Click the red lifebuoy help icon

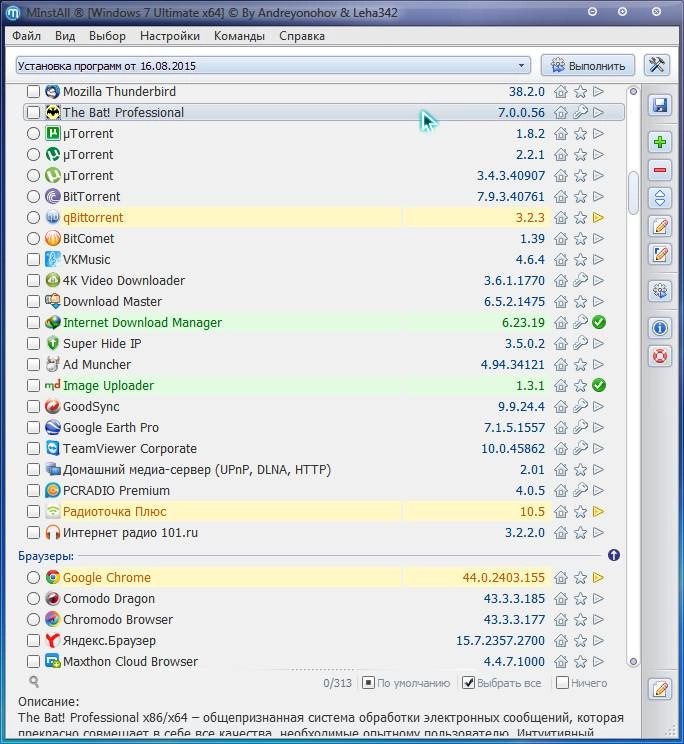coord(660,356)
